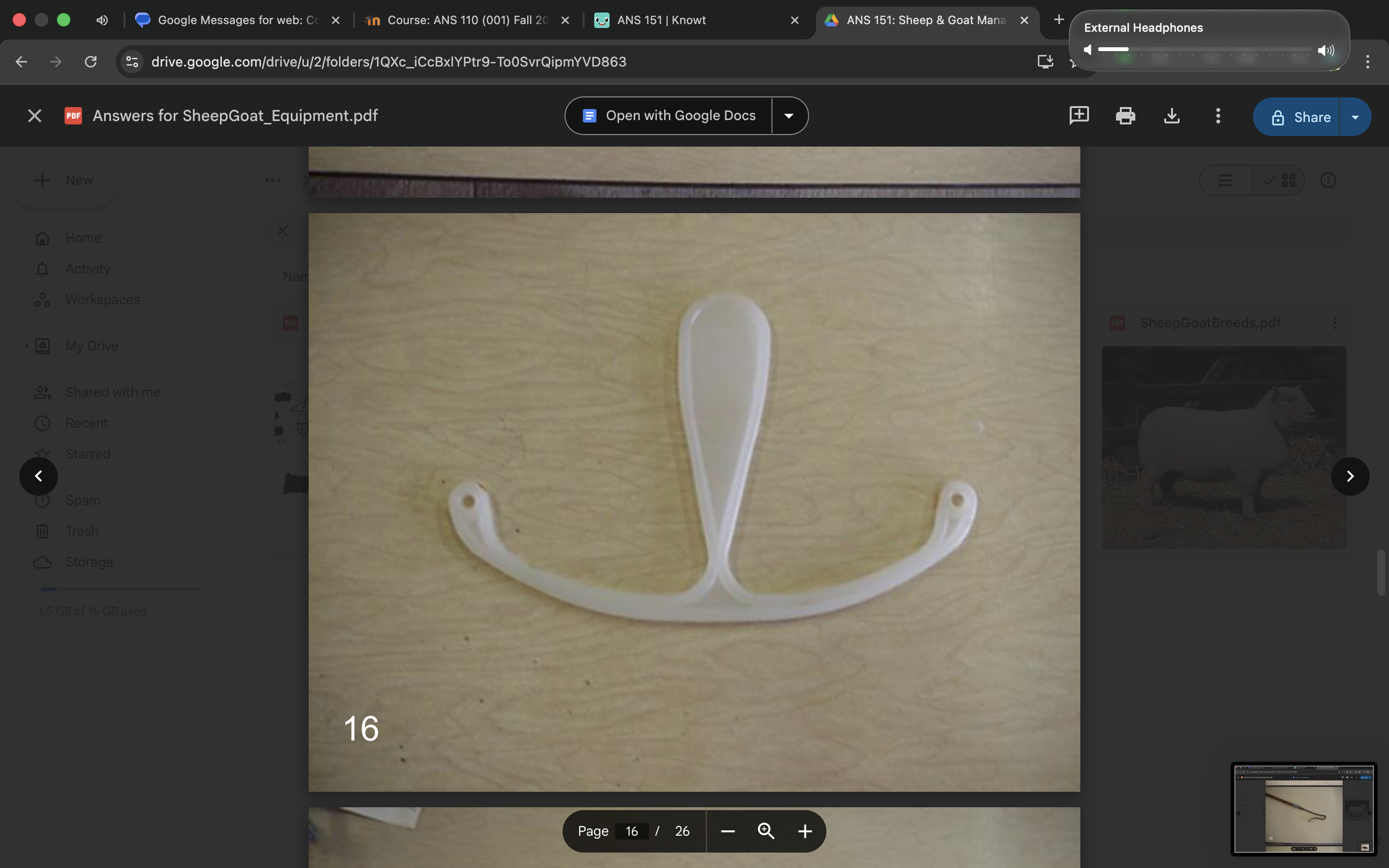Go to next file arrow
The image size is (1389, 868).
click(1350, 476)
